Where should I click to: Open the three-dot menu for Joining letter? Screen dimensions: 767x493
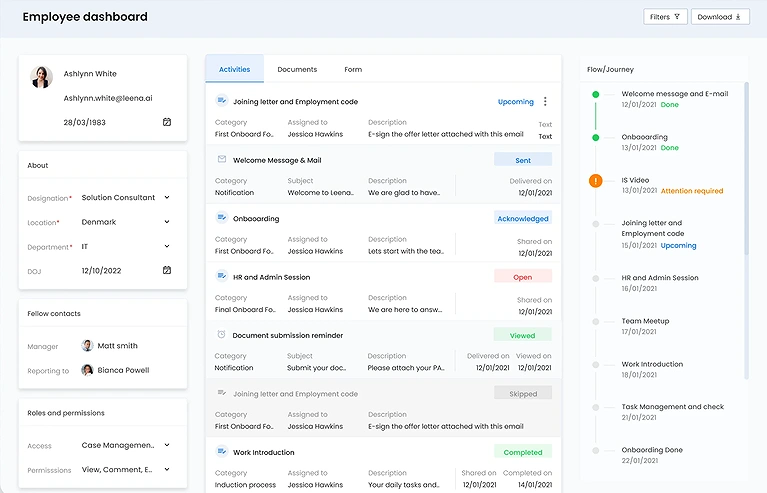point(545,101)
